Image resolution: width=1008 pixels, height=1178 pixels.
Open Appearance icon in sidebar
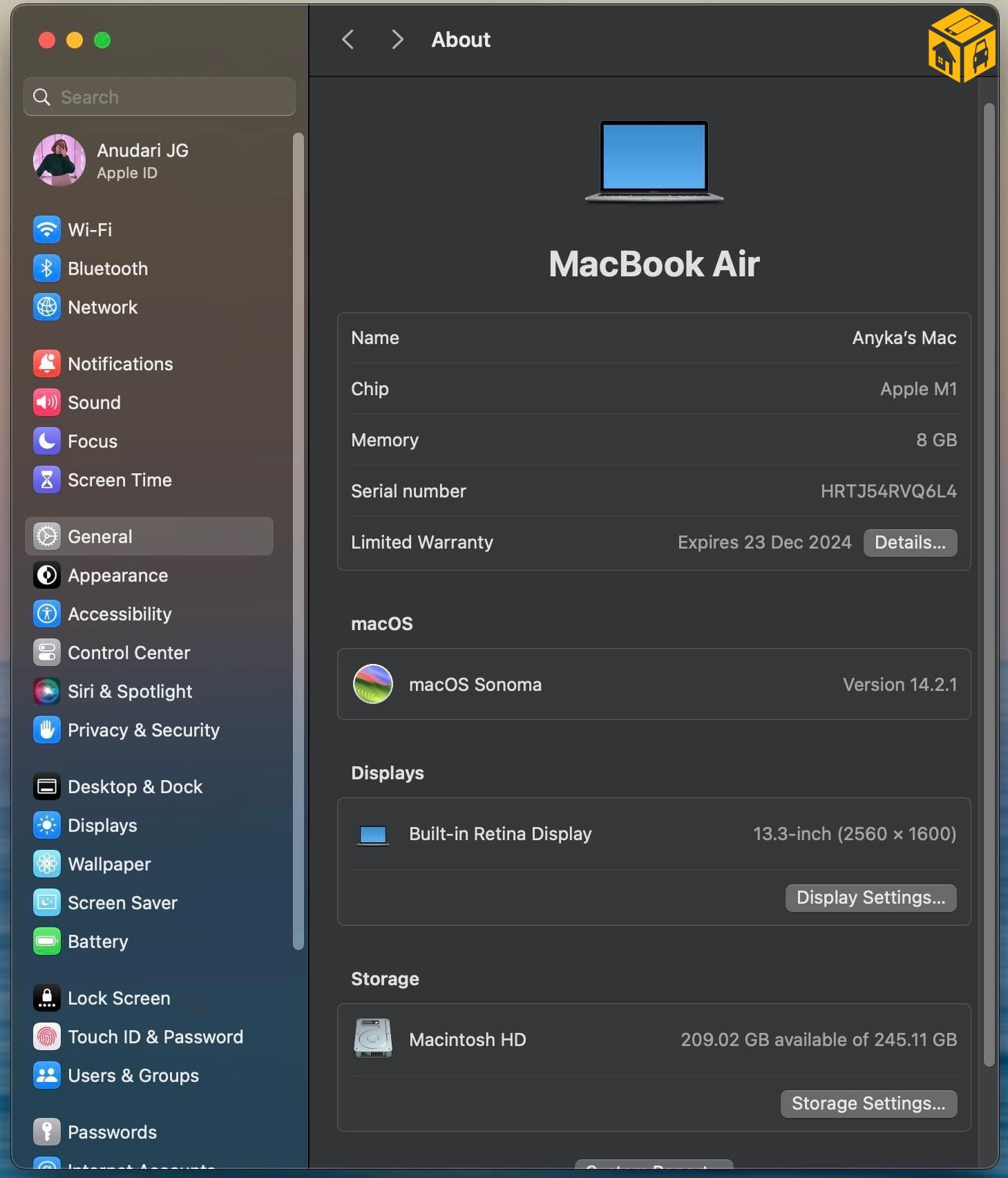tap(47, 575)
